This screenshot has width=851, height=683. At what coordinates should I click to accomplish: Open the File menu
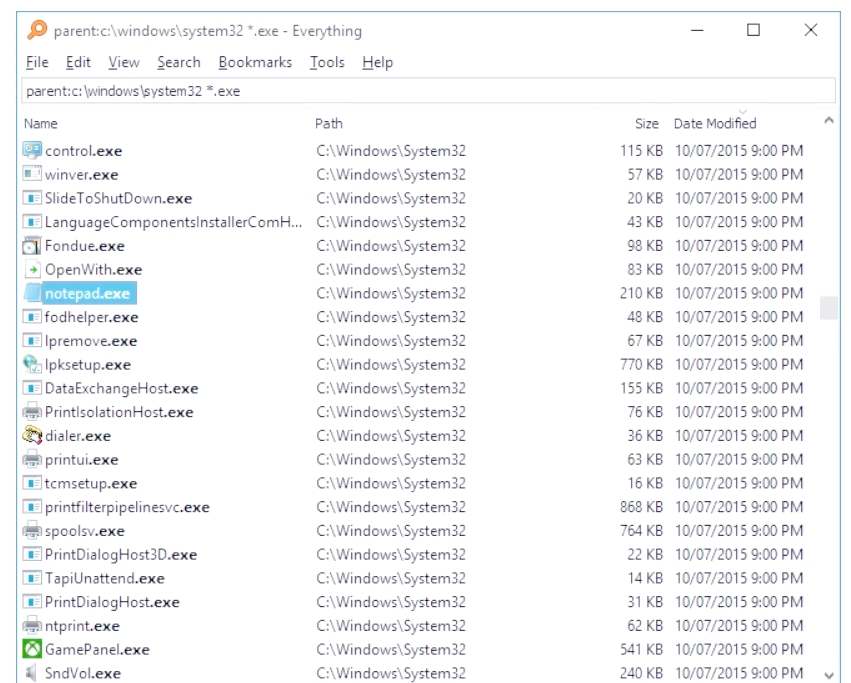(x=37, y=62)
